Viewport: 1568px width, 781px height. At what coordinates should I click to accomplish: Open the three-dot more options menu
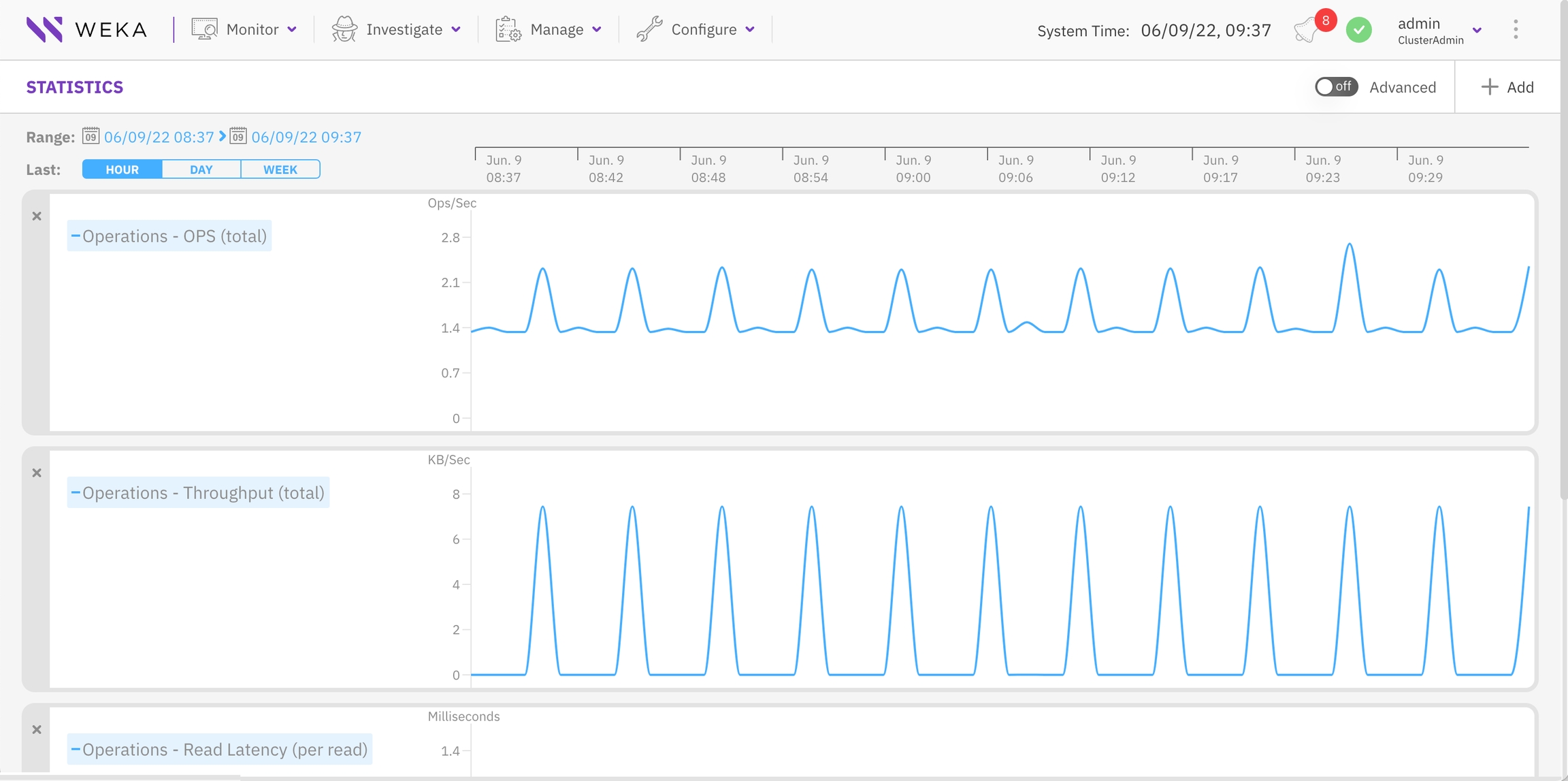[x=1516, y=29]
